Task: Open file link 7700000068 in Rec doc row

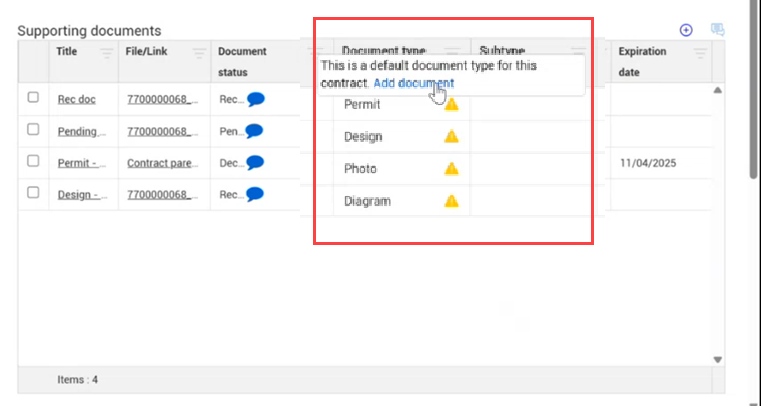Action: [x=163, y=99]
